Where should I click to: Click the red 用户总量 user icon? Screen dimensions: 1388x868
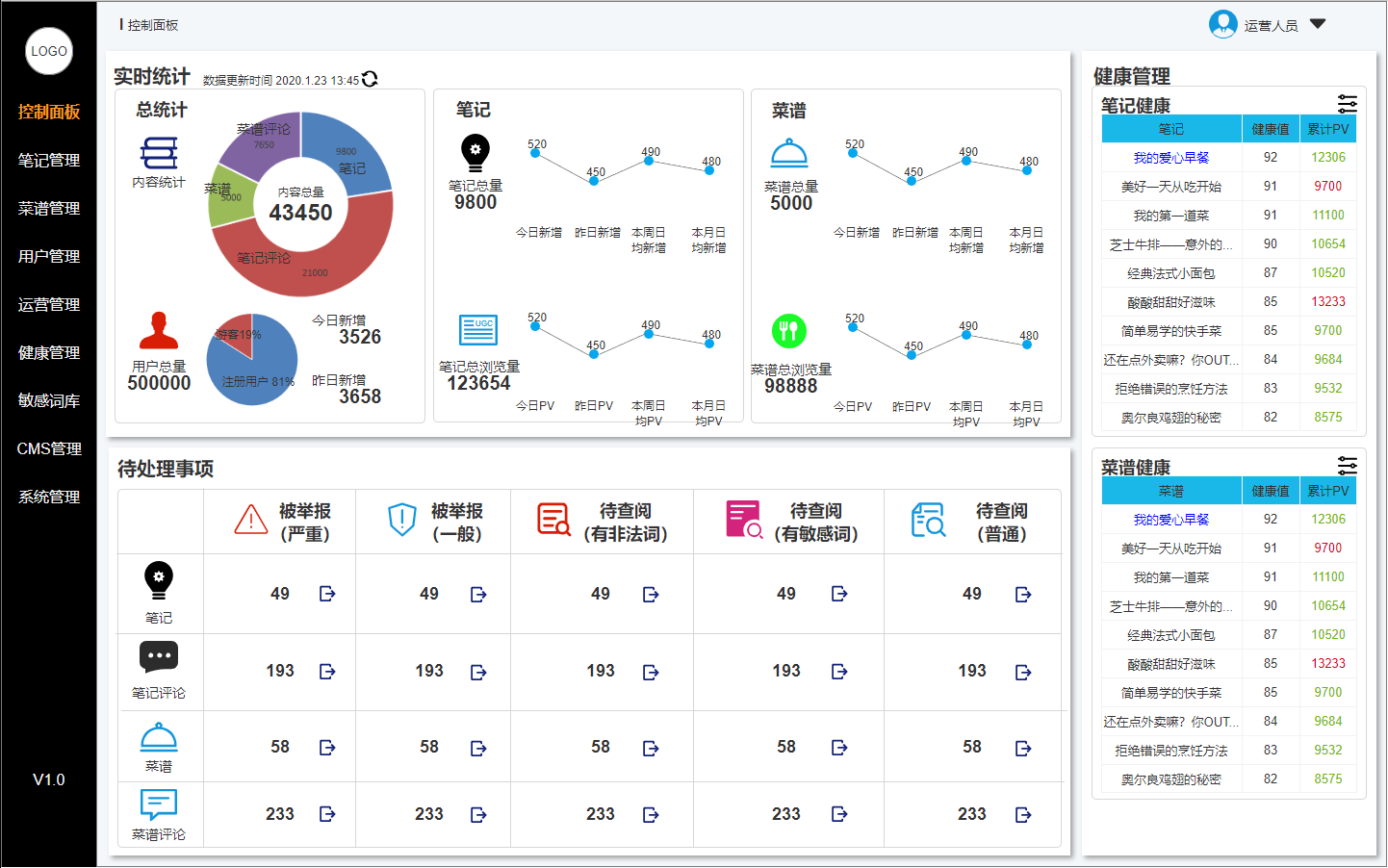coord(159,331)
